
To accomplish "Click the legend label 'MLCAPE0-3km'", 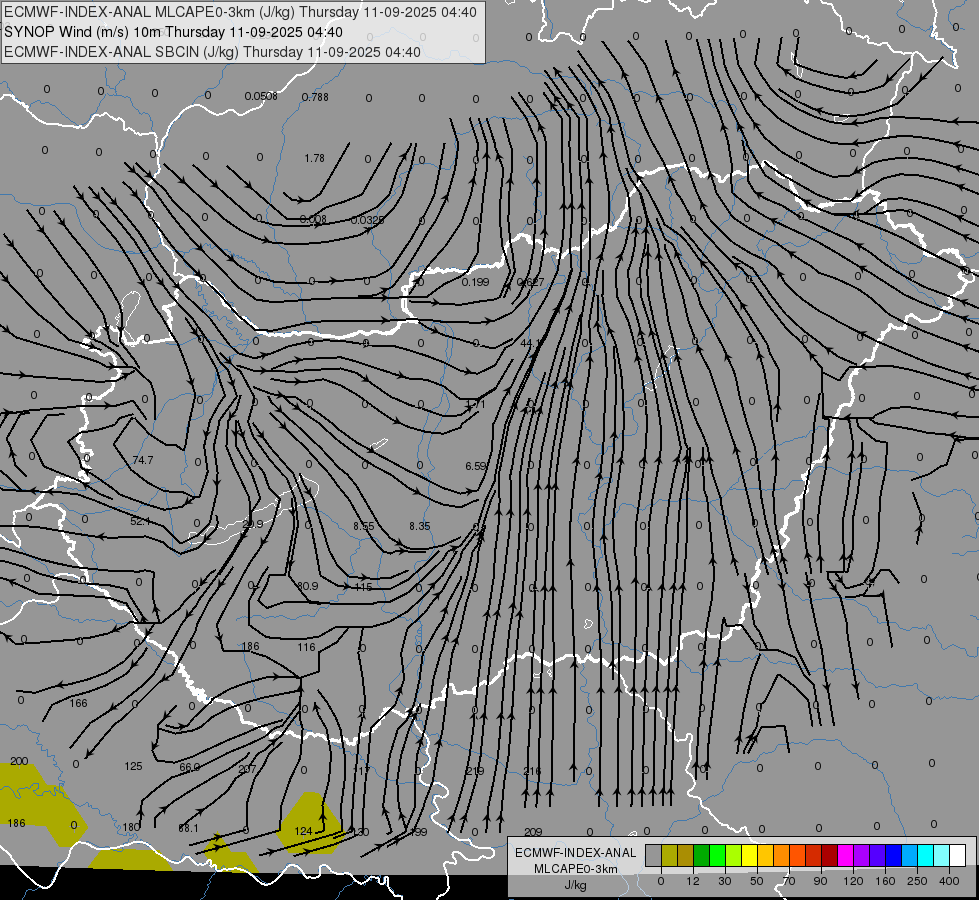I will tap(576, 868).
